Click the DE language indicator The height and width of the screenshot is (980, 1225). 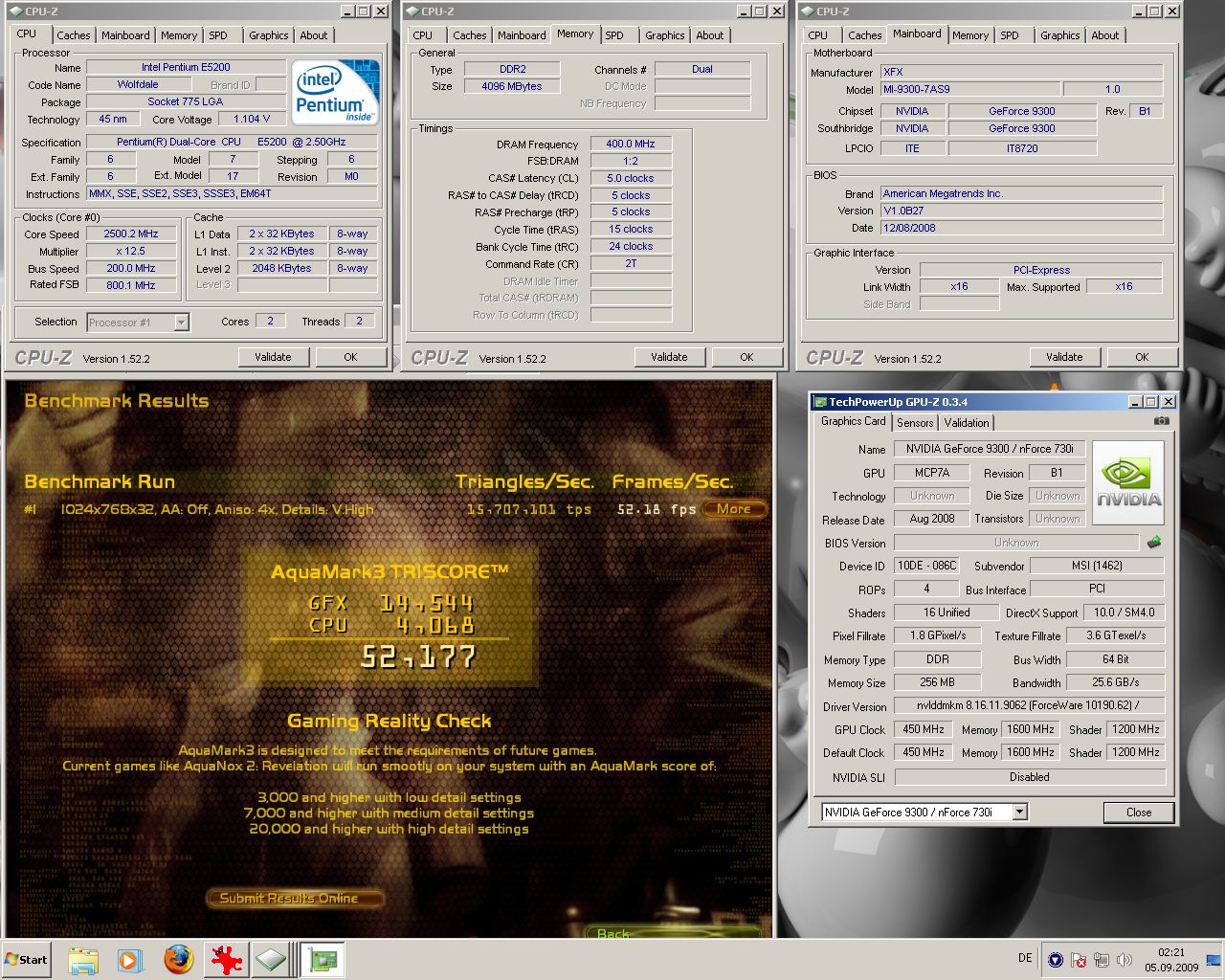pyautogui.click(x=1025, y=958)
